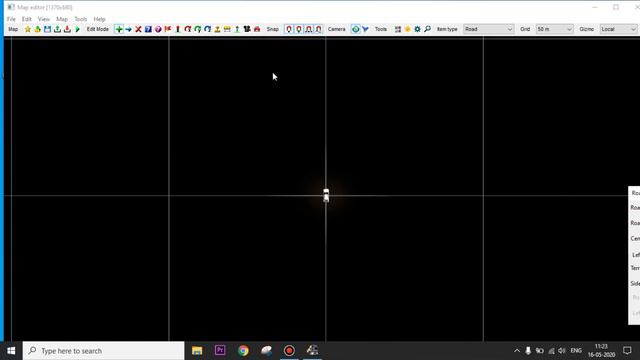Image resolution: width=640 pixels, height=360 pixels.
Task: Toggle the third snap magnet button
Action: point(309,29)
